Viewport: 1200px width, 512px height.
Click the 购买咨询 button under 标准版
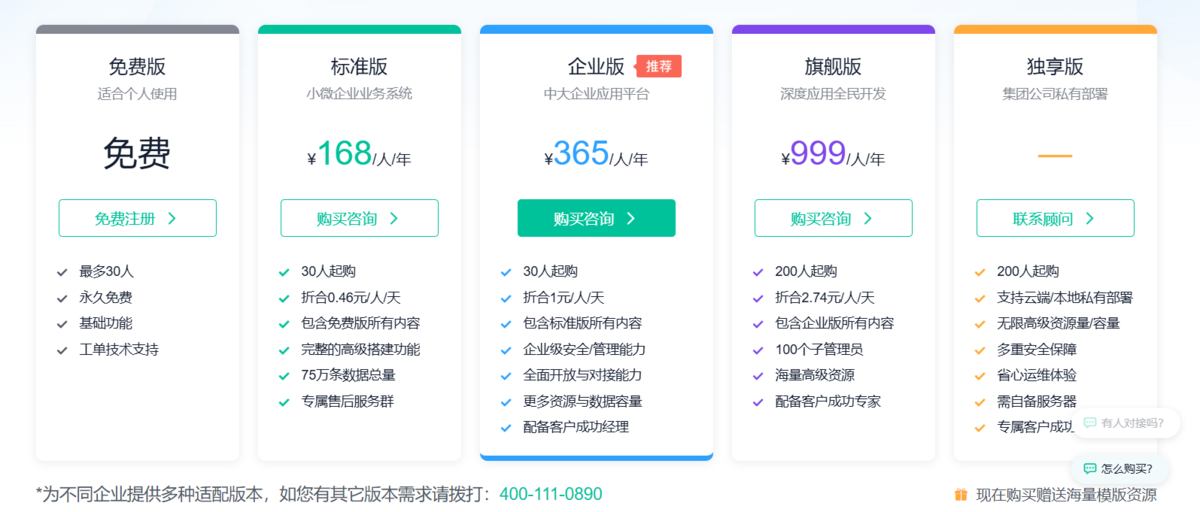click(359, 218)
